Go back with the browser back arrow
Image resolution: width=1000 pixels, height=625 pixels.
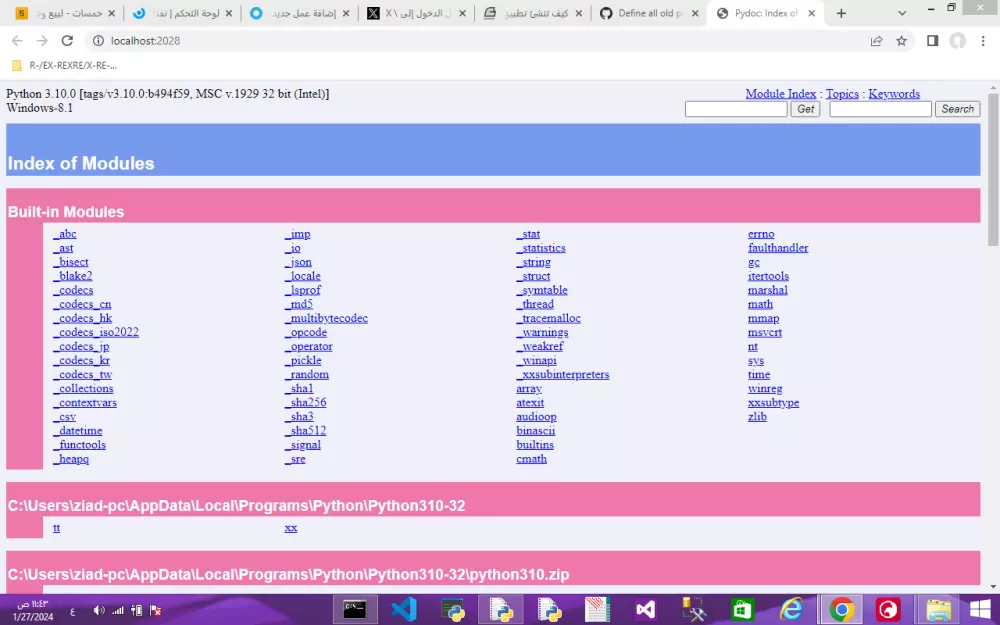pyautogui.click(x=17, y=41)
